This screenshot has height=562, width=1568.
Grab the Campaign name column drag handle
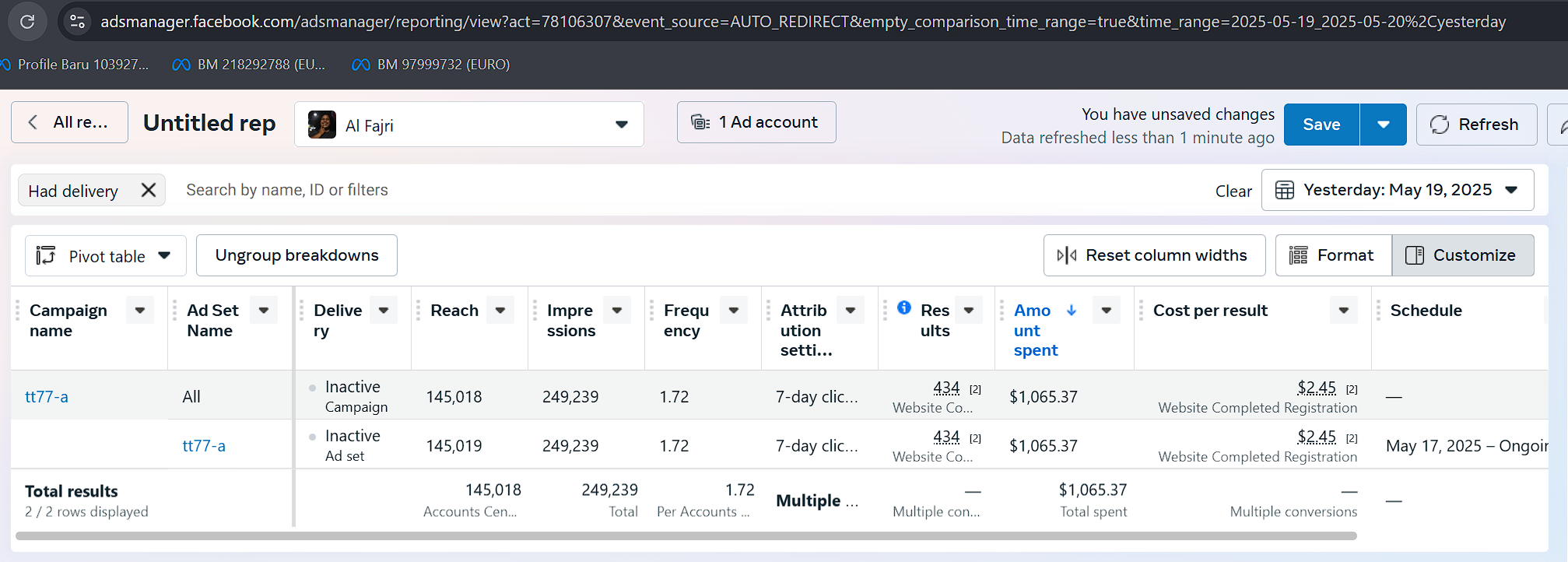pos(18,311)
